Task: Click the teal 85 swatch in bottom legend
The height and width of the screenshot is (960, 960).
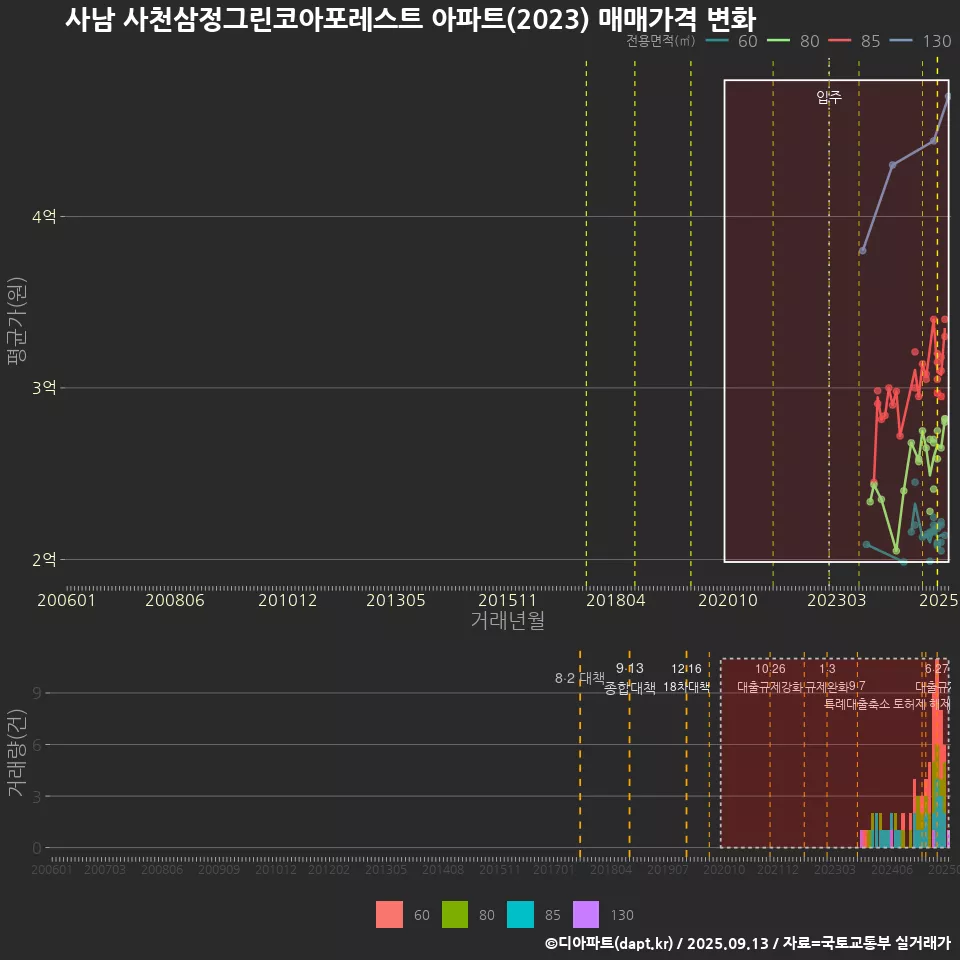Action: (x=520, y=914)
